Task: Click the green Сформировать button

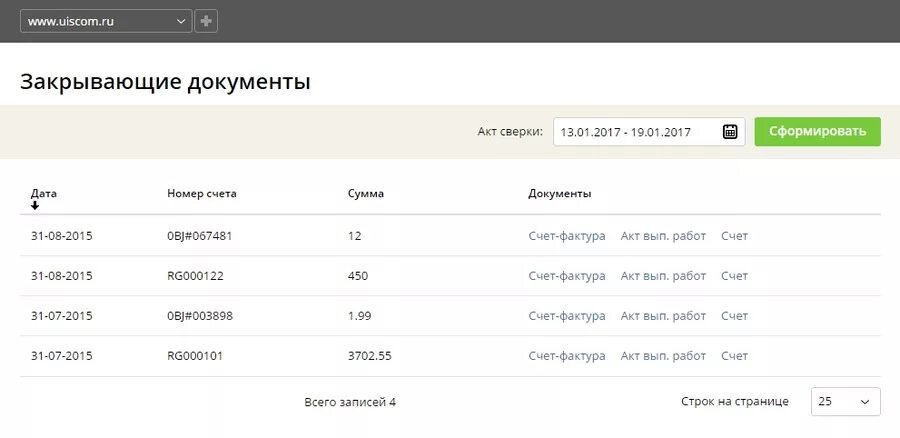Action: point(817,131)
